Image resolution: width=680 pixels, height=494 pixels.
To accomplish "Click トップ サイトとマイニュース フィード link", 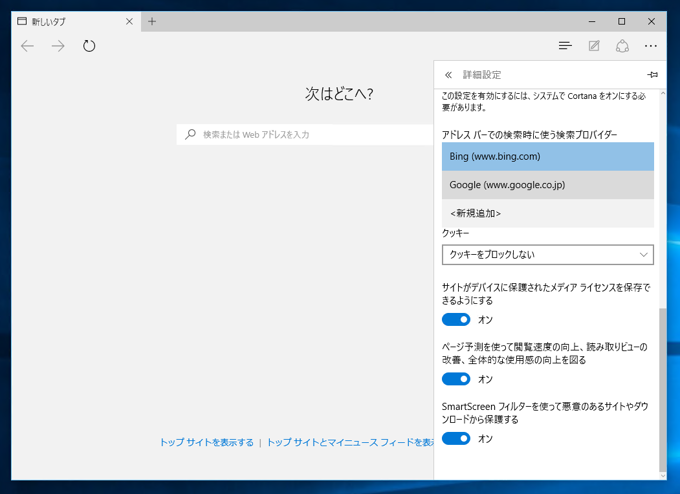I will (x=350, y=442).
